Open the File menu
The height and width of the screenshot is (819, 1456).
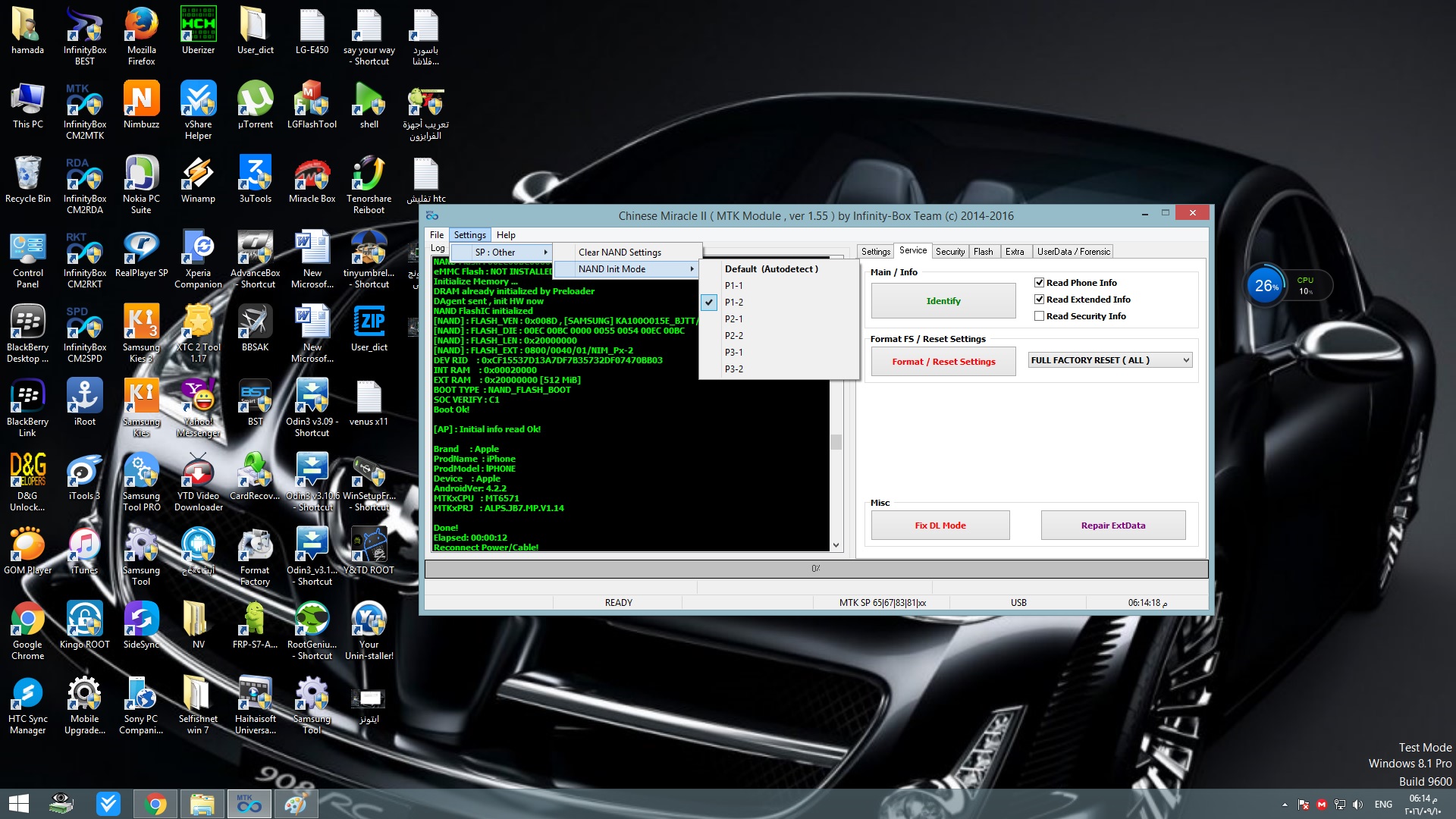[x=437, y=235]
